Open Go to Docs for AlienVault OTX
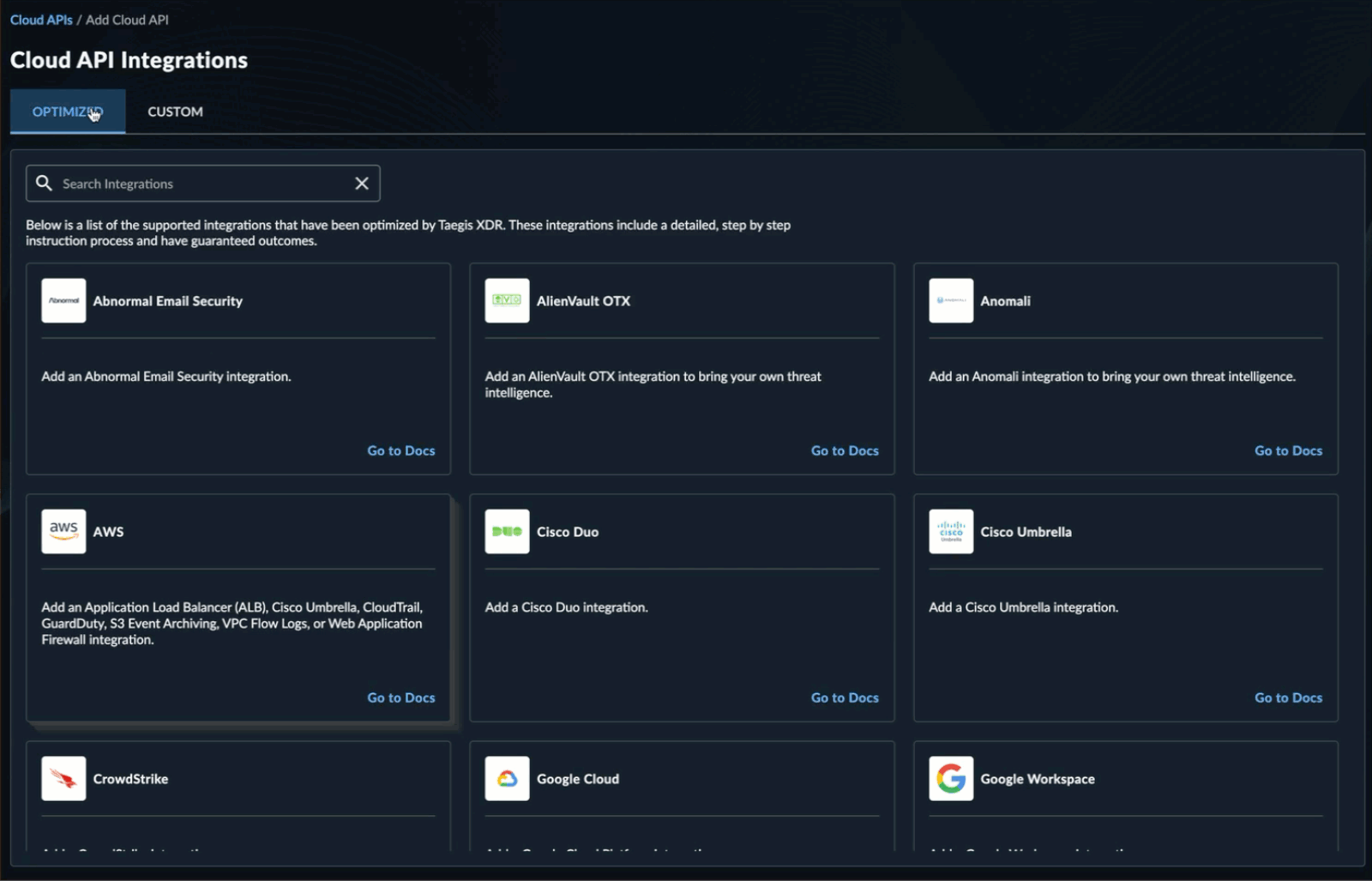 pos(845,451)
